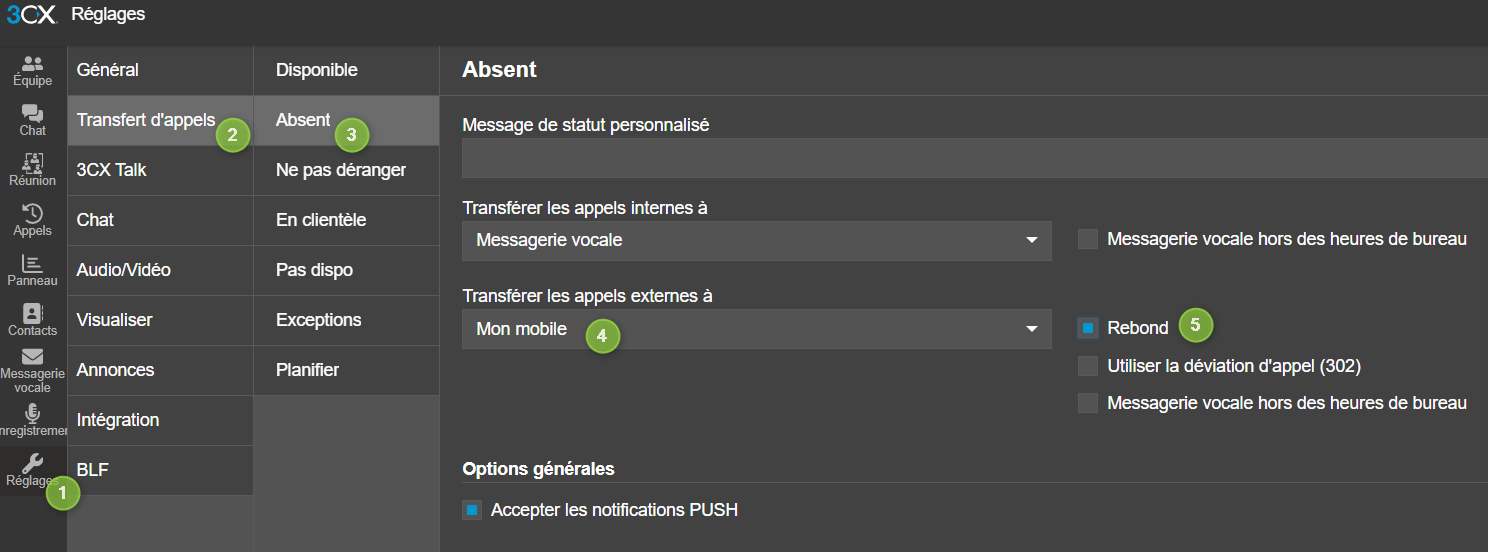Disable Accepter les notifications PUSH
Screen dimensions: 1488x552
[x=472, y=510]
